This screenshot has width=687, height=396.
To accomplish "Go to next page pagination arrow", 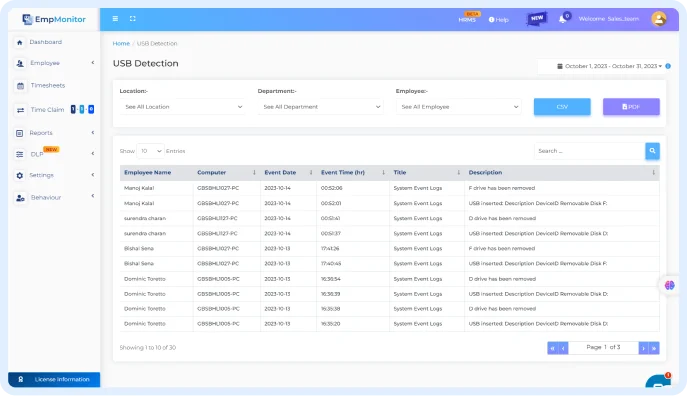I will (644, 348).
